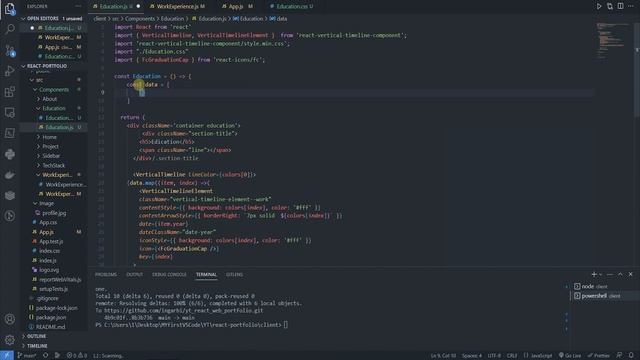Kill terminal with the trash dash icon
This screenshot has width=640, height=360.
609,274
